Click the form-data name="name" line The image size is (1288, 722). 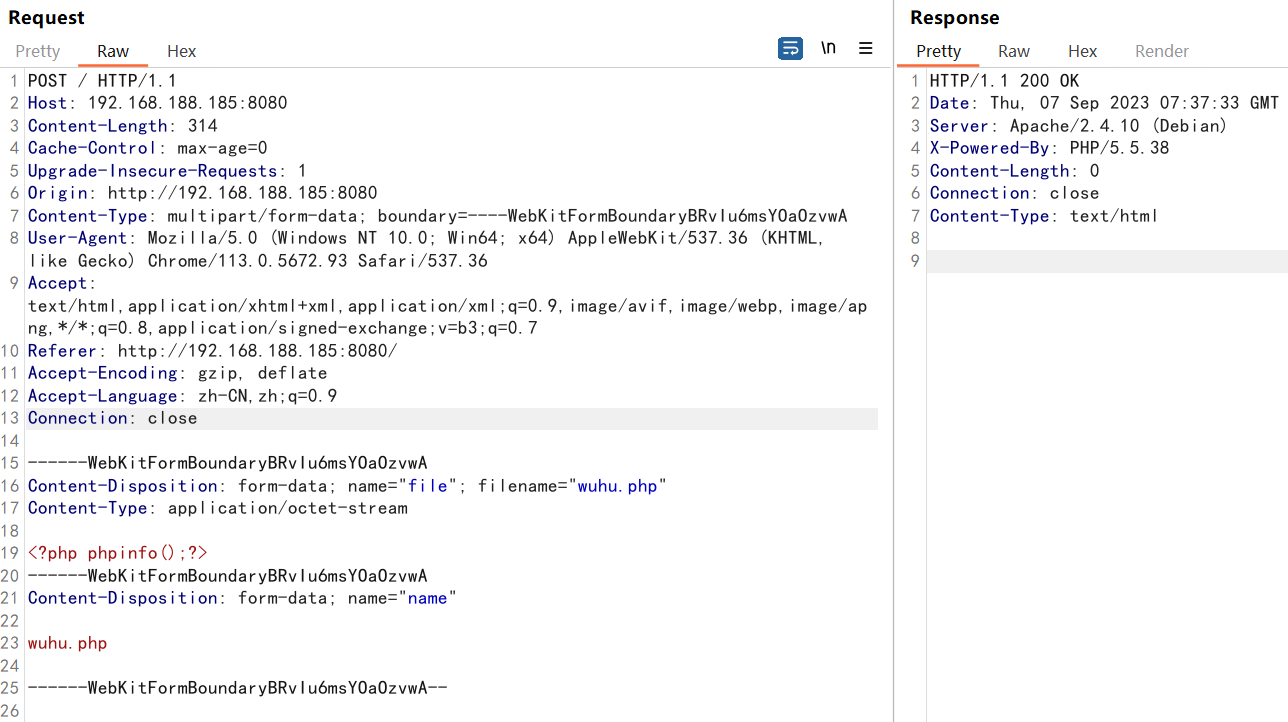pyautogui.click(x=243, y=598)
